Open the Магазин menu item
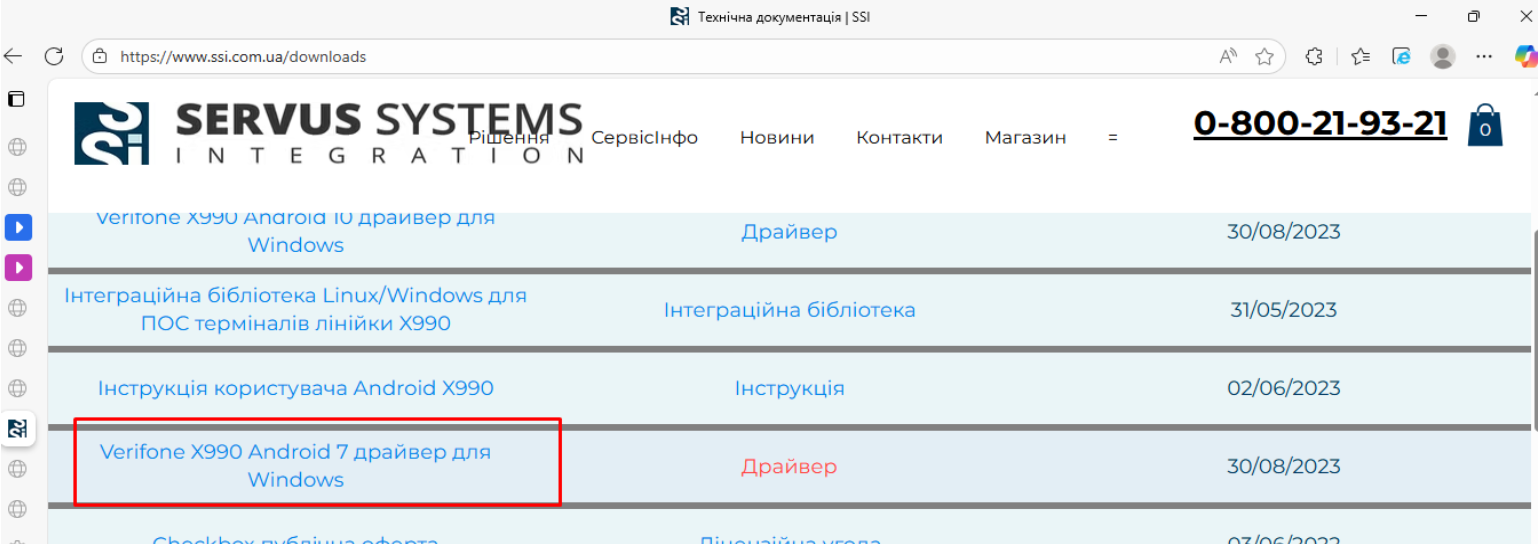Screen dimensions: 1538x544 point(1025,138)
